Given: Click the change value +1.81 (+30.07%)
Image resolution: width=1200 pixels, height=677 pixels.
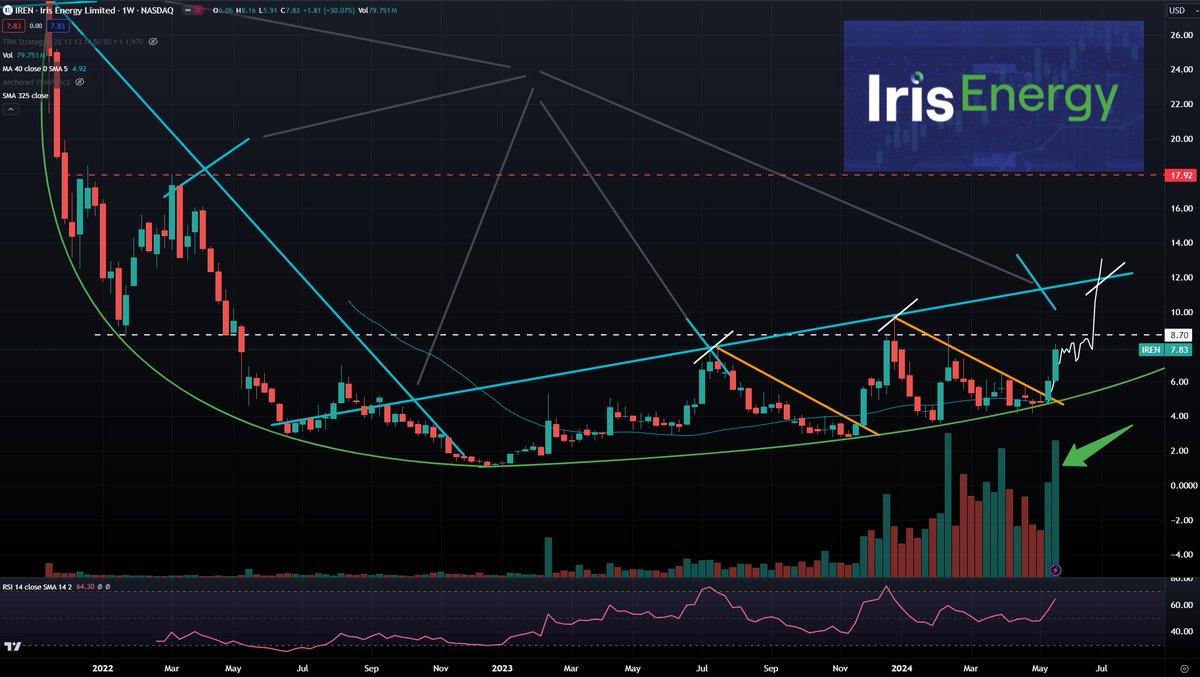Looking at the screenshot, I should [328, 11].
